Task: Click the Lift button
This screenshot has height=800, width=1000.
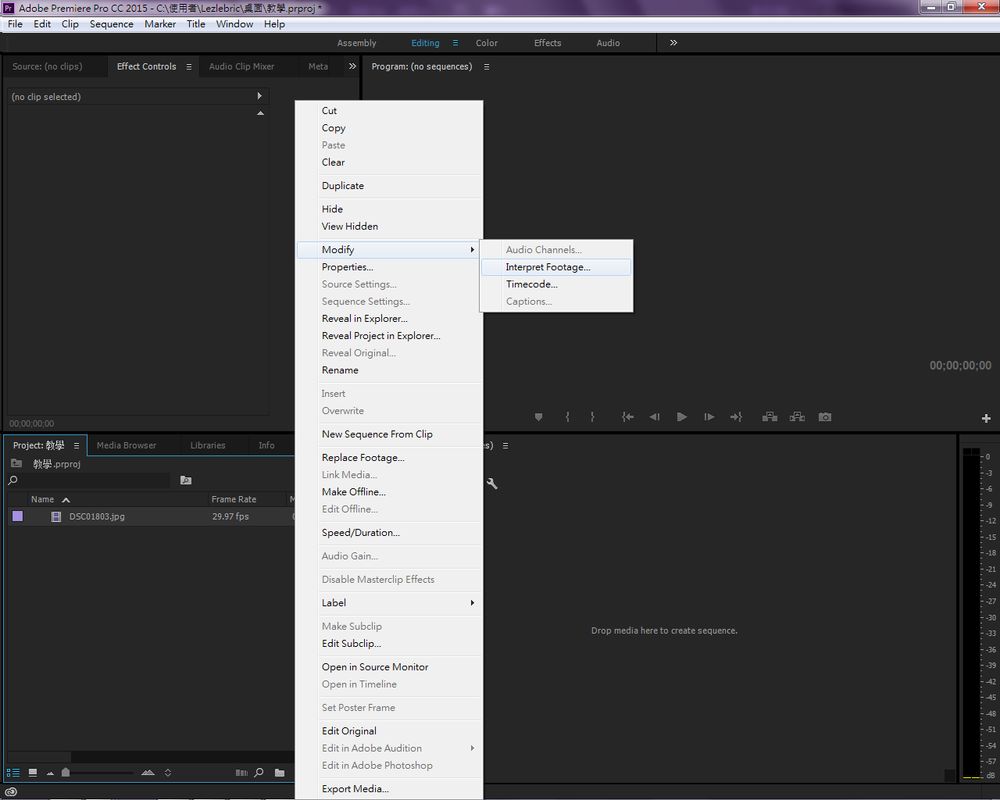Action: click(770, 417)
